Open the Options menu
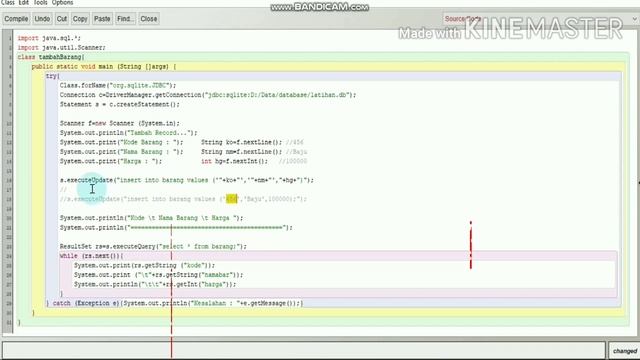Image resolution: width=640 pixels, height=360 pixels. click(x=62, y=2)
